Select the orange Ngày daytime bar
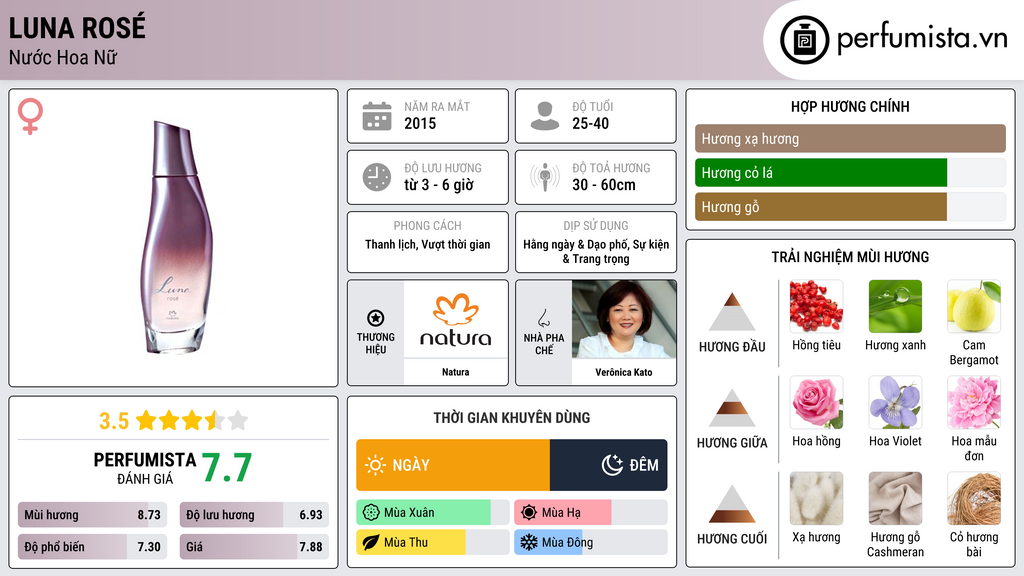This screenshot has width=1024, height=576. point(453,465)
